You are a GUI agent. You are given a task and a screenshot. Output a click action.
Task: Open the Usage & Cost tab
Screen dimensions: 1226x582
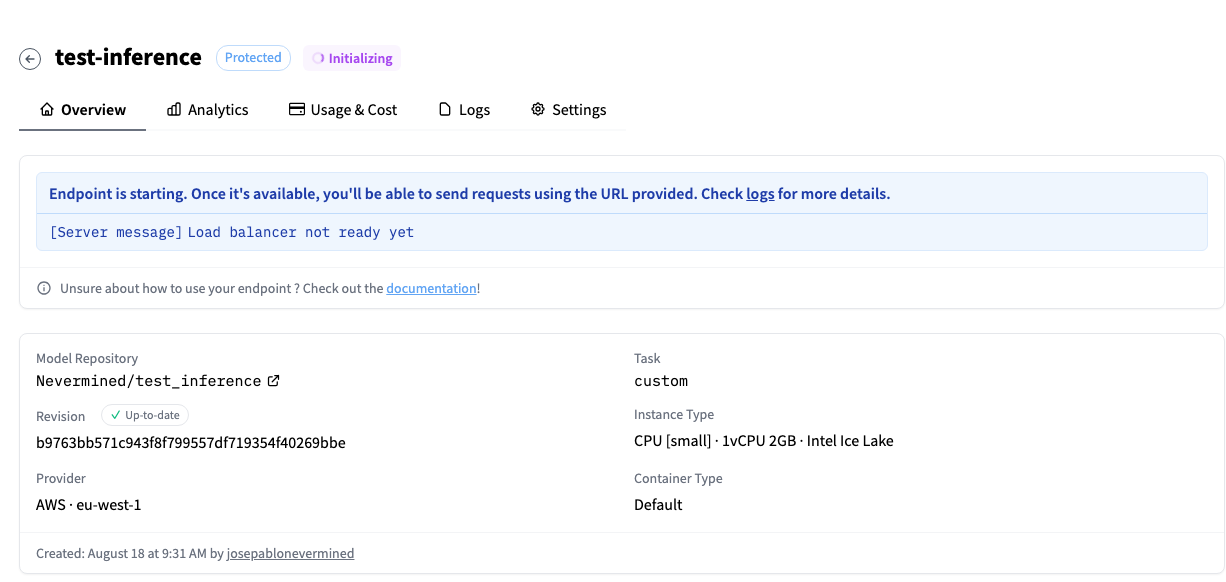(x=343, y=110)
